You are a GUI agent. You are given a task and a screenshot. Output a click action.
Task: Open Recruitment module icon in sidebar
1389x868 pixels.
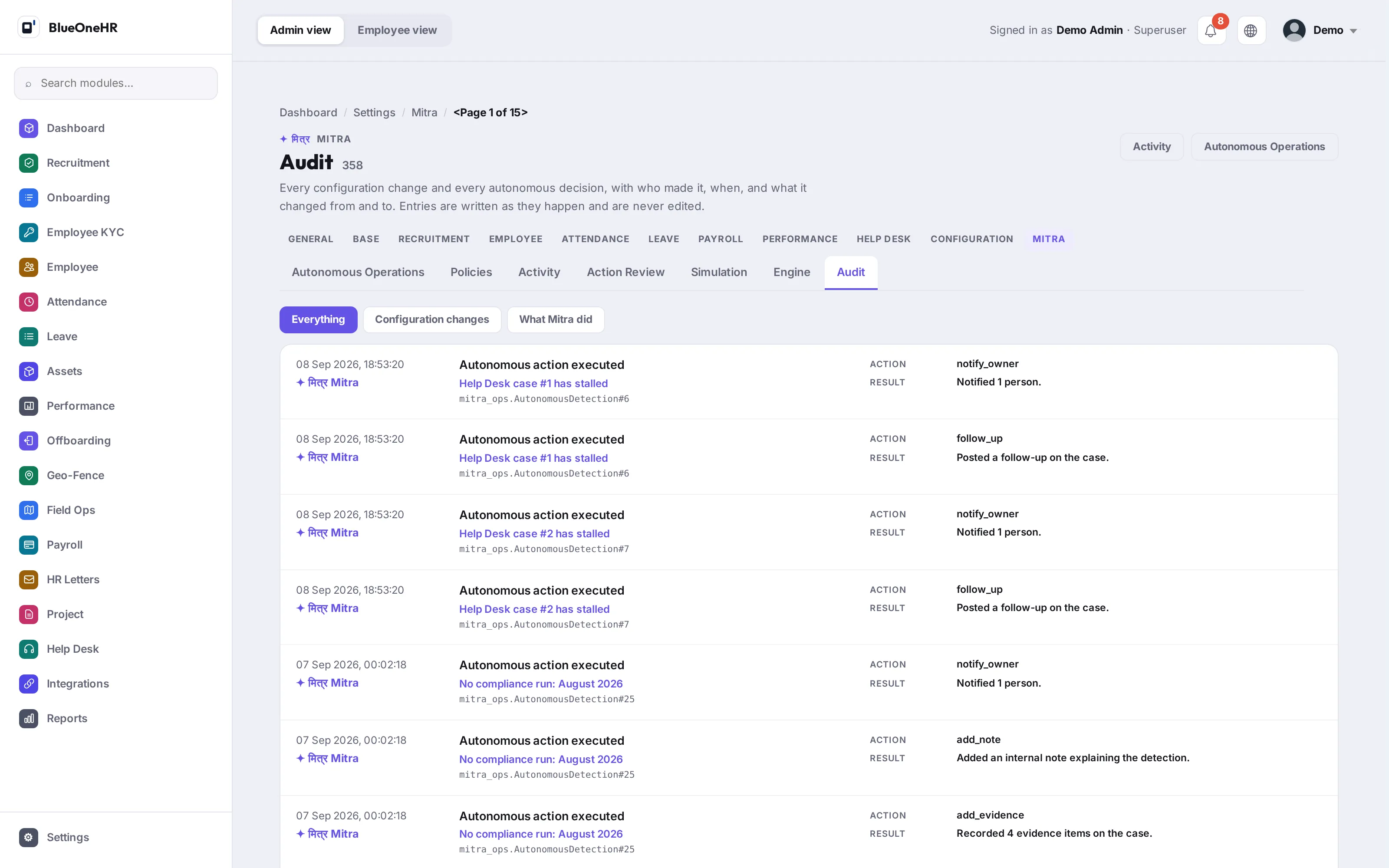pos(29,163)
